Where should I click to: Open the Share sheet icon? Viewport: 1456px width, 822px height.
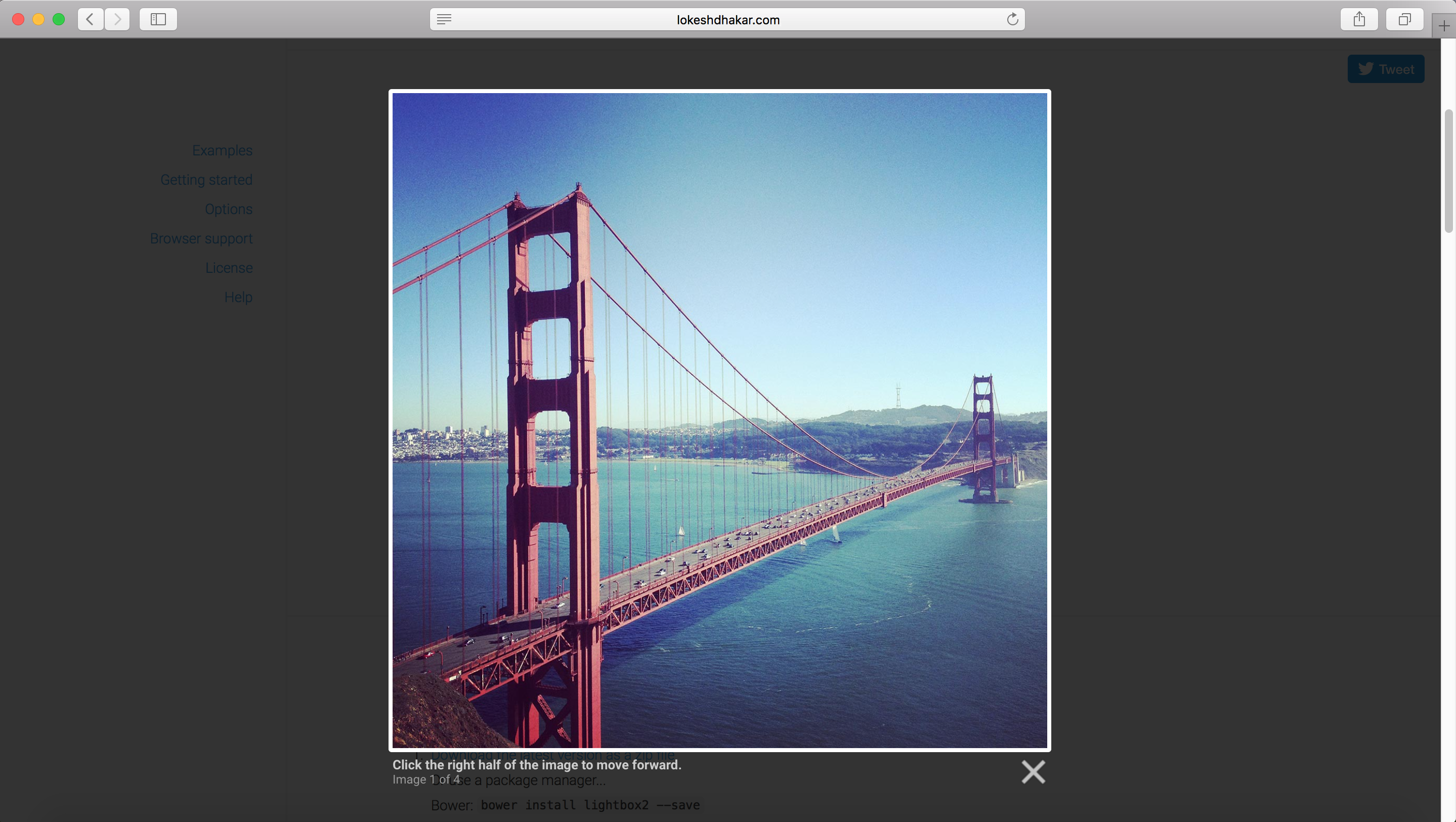[x=1359, y=19]
